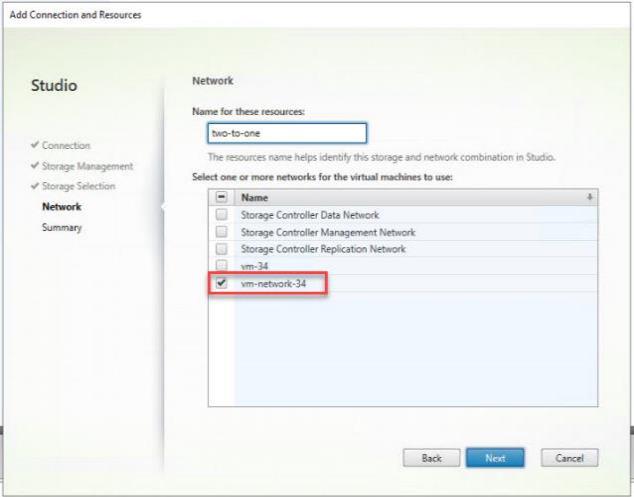
Task: Click the sort arrow in Name column header
Action: (589, 198)
